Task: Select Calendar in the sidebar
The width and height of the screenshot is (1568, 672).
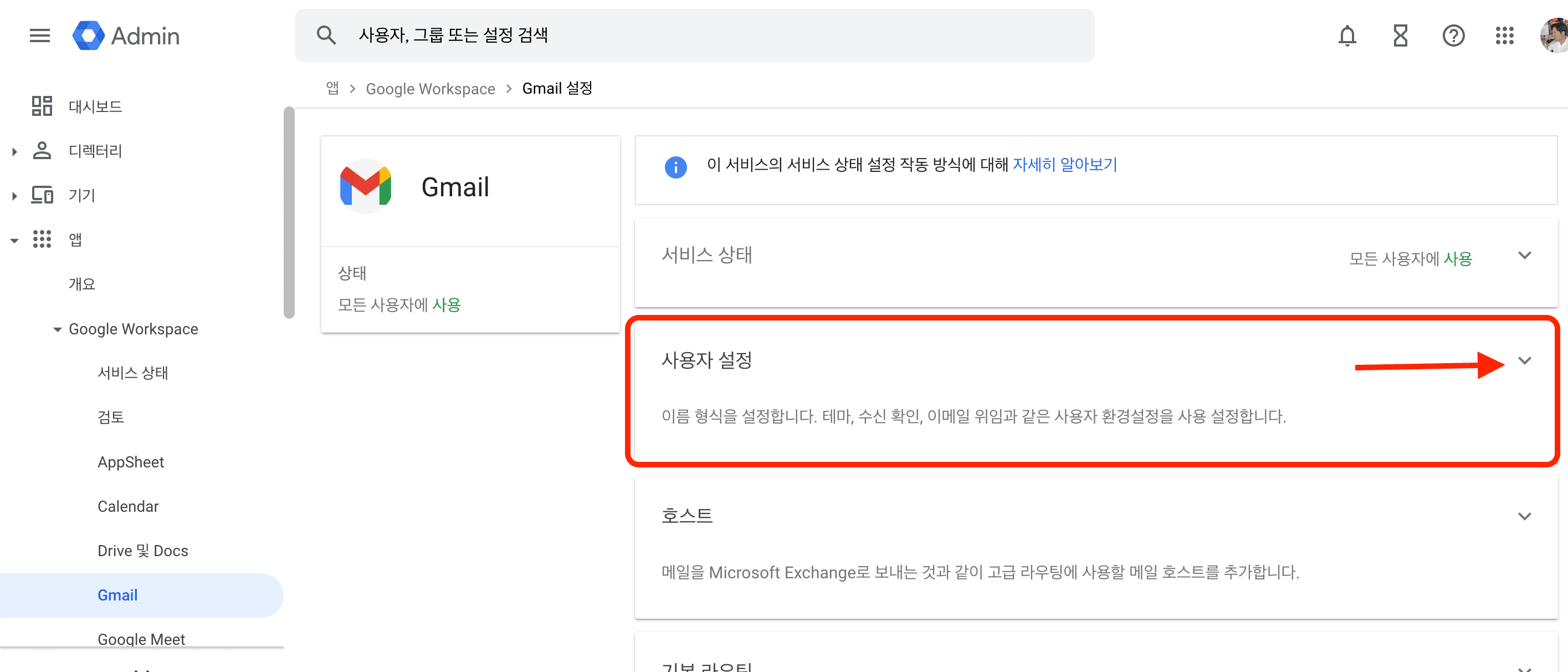Action: click(128, 506)
